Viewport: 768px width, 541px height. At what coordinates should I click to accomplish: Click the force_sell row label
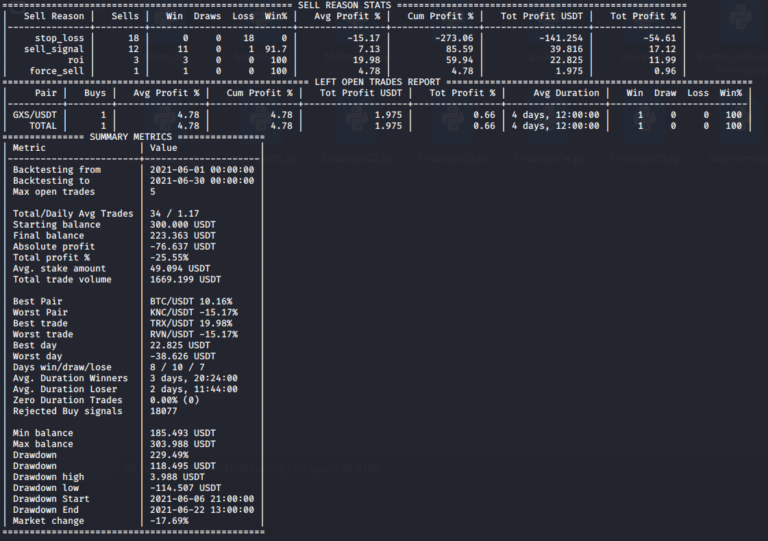click(54, 70)
